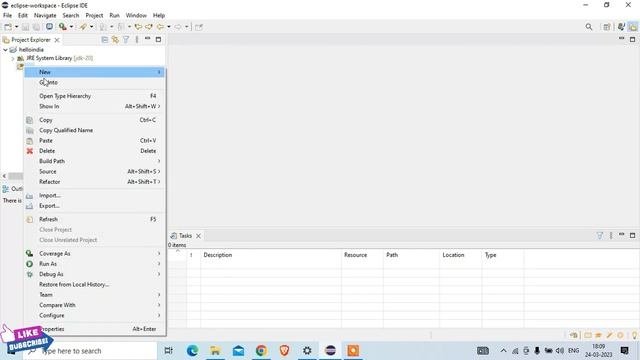The width and height of the screenshot is (640, 360).
Task: Open the Compare With submenu
Action: point(94,305)
